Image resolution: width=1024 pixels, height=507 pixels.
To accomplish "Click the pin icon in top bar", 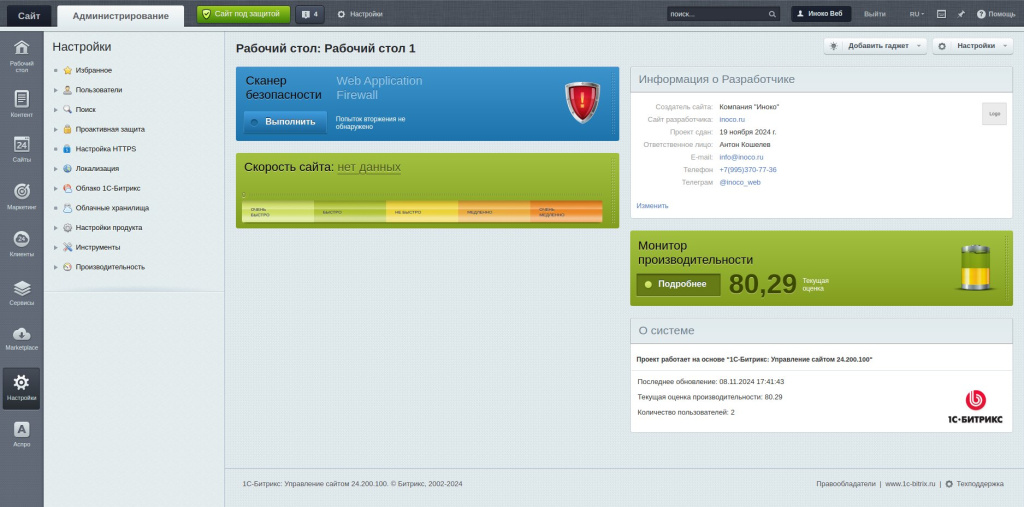I will (961, 14).
